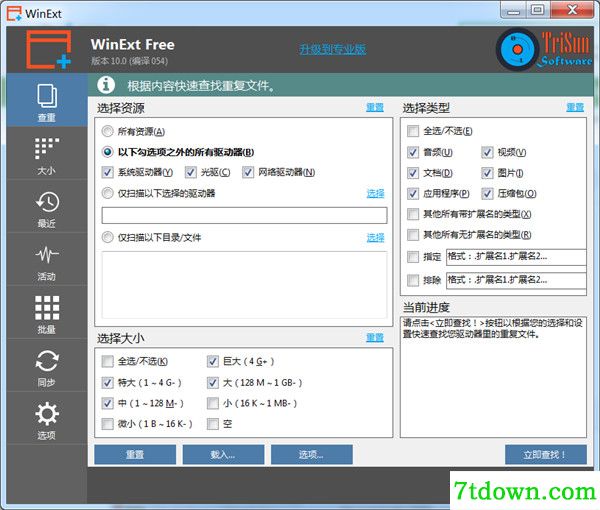
Task: Uncheck 巨大 (4 G+) size checkbox
Action: coord(213,361)
